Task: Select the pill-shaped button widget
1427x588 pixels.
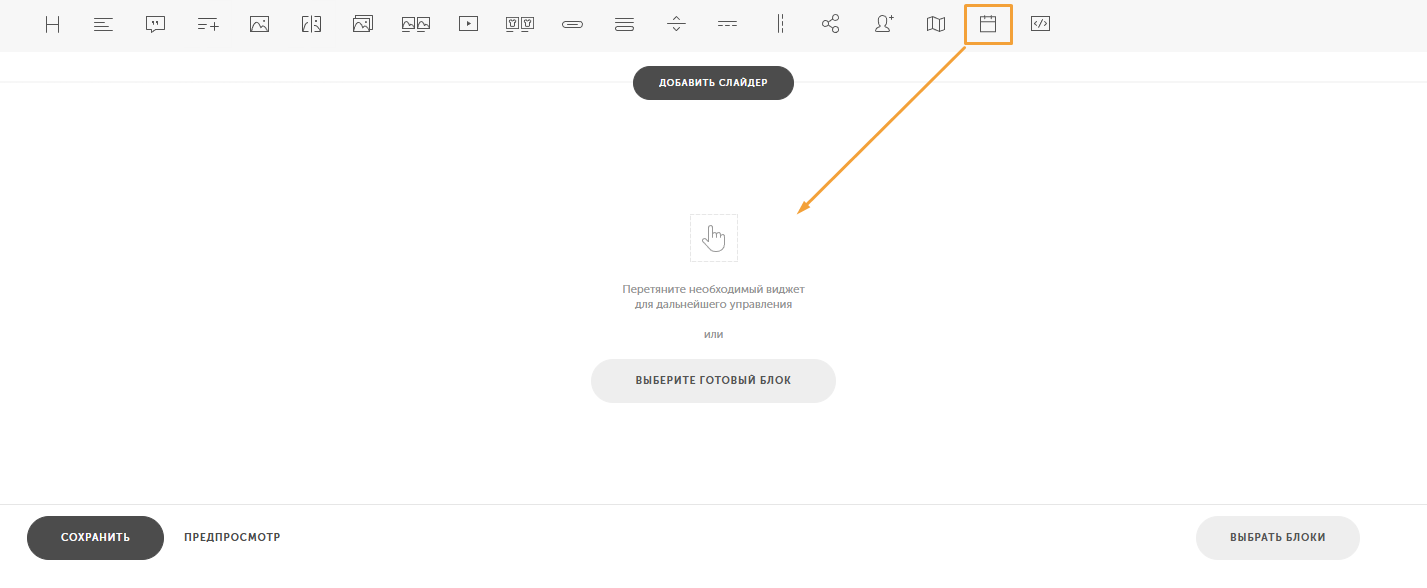Action: coord(572,25)
